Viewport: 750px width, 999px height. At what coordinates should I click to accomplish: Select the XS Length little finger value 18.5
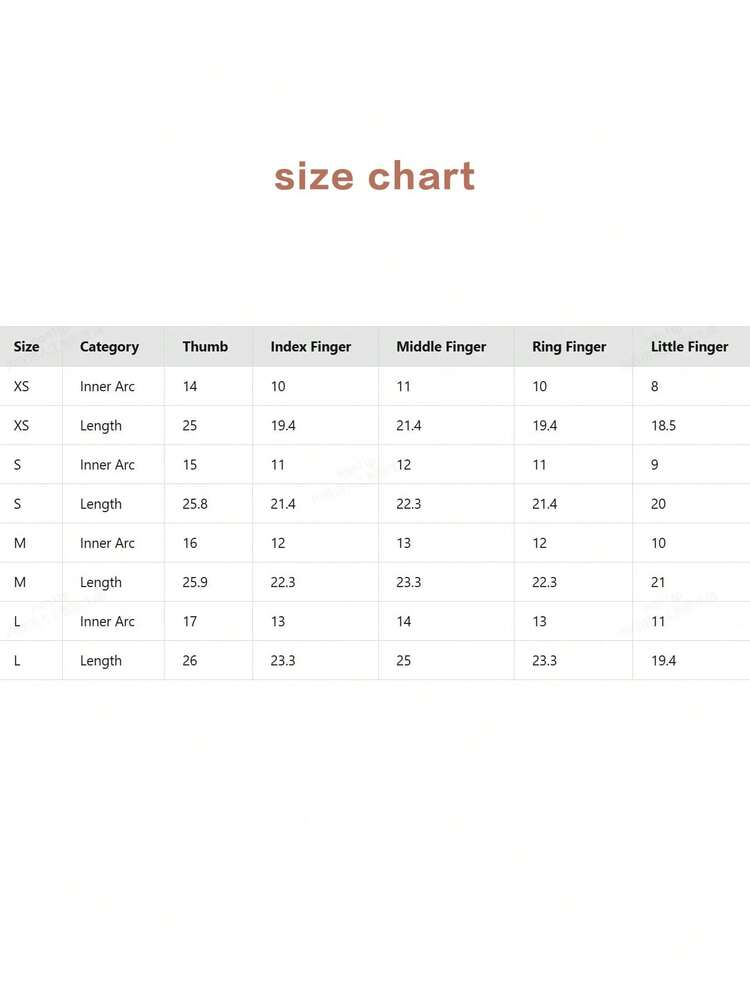[663, 425]
